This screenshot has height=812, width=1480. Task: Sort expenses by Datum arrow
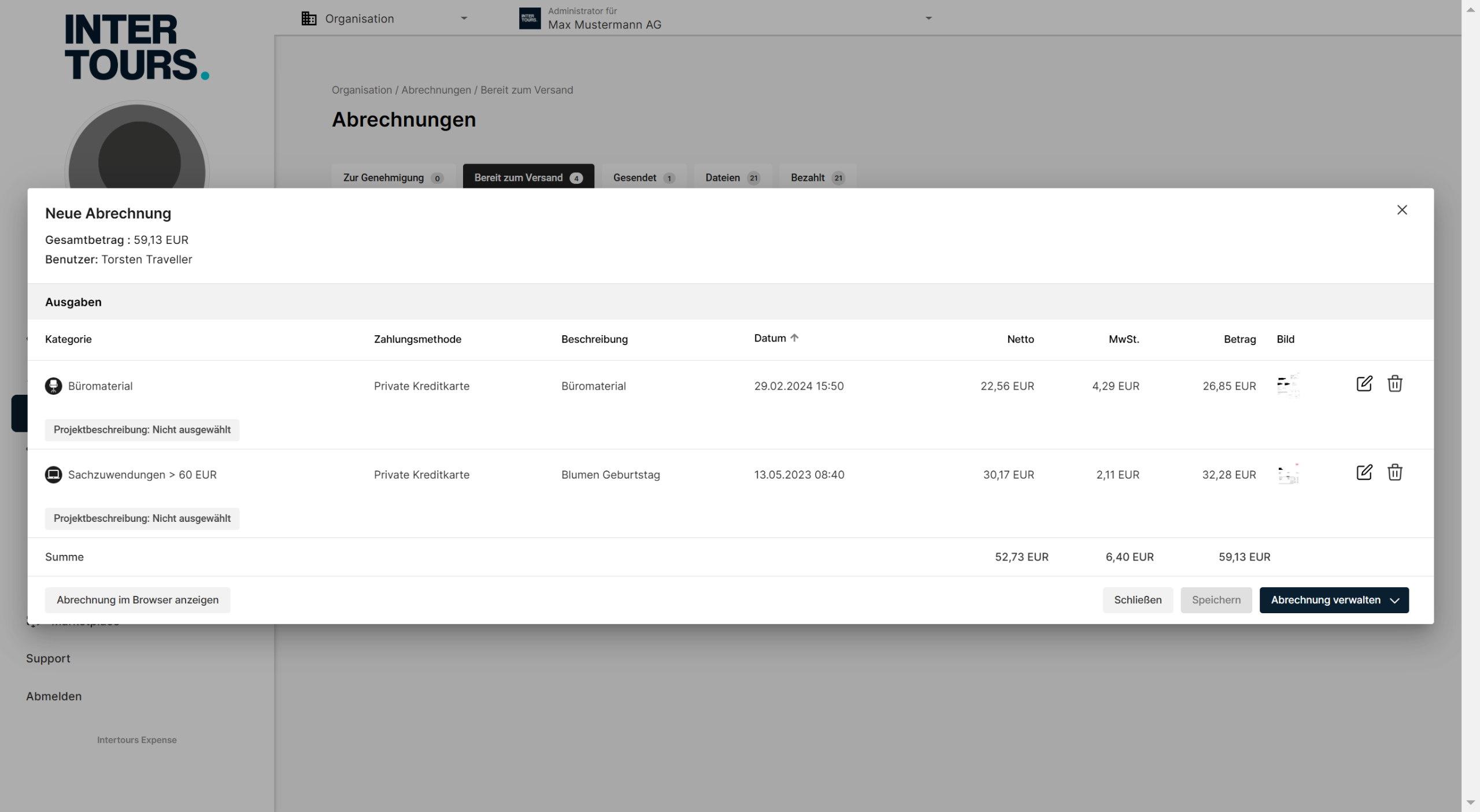(794, 338)
